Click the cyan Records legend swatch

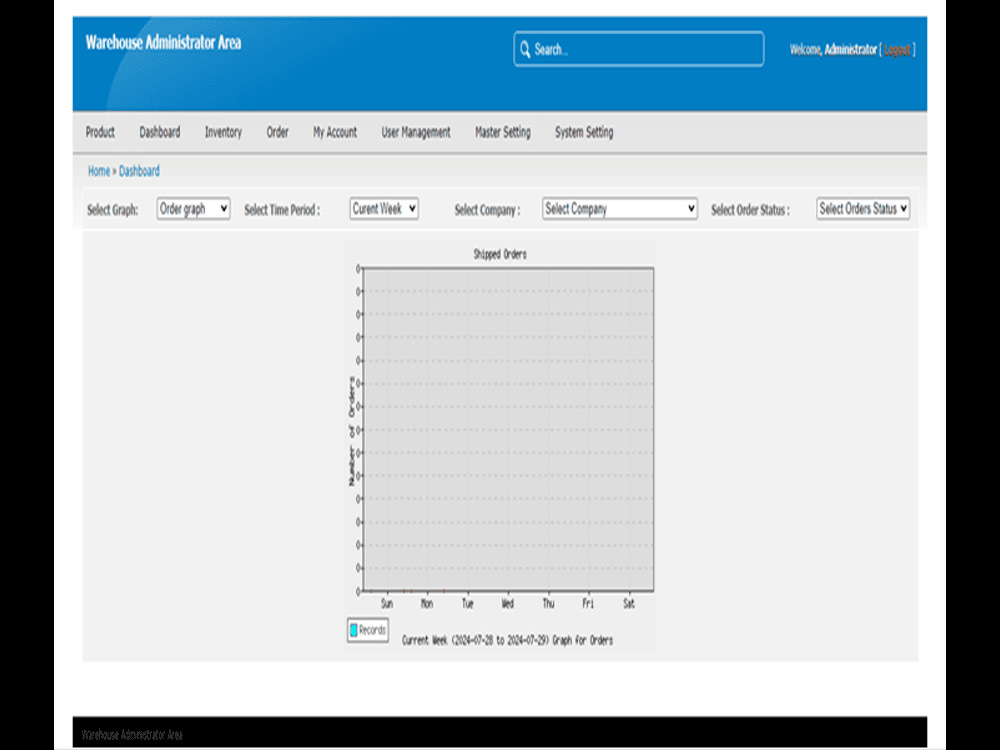(353, 630)
